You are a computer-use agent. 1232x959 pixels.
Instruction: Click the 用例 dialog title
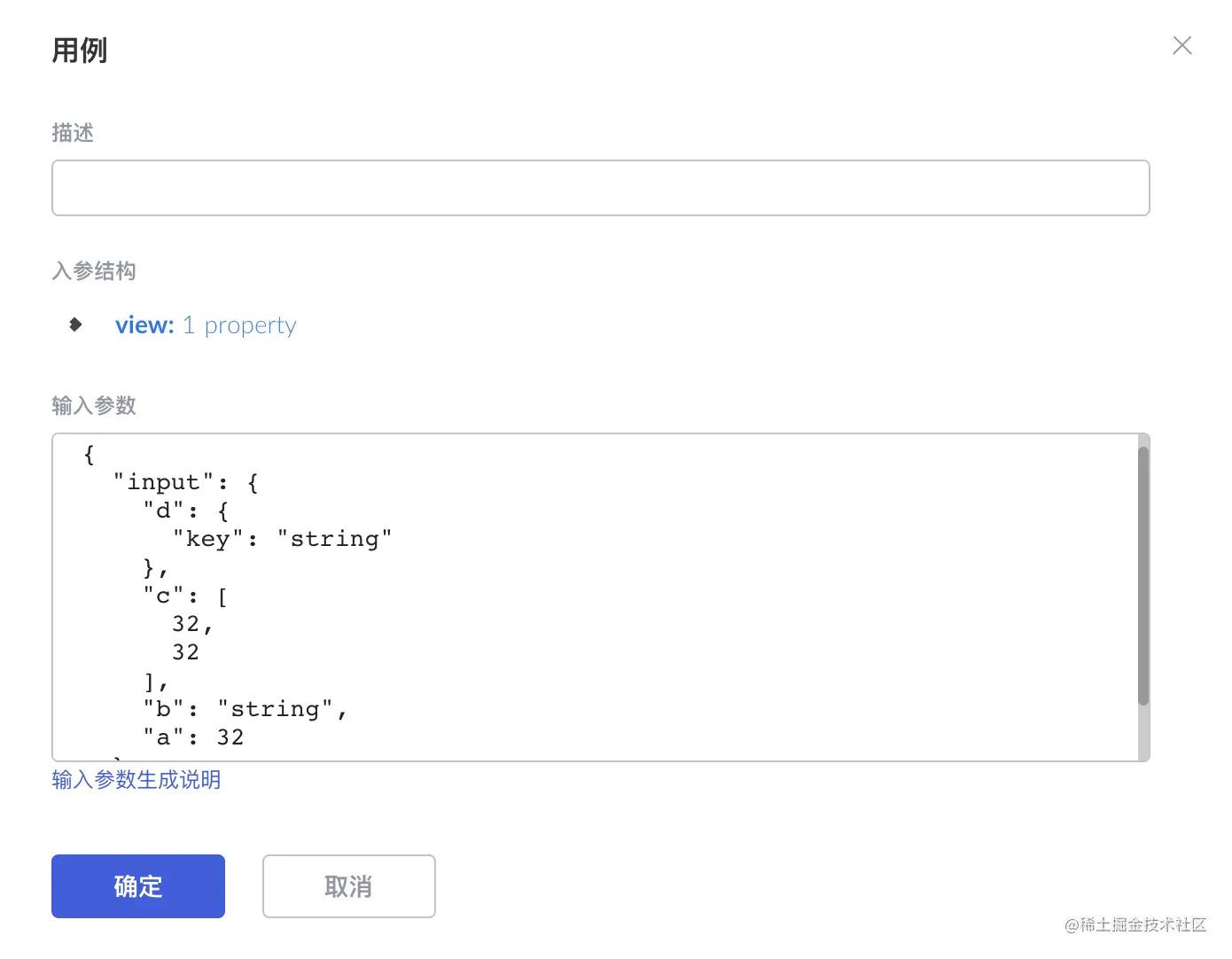80,51
